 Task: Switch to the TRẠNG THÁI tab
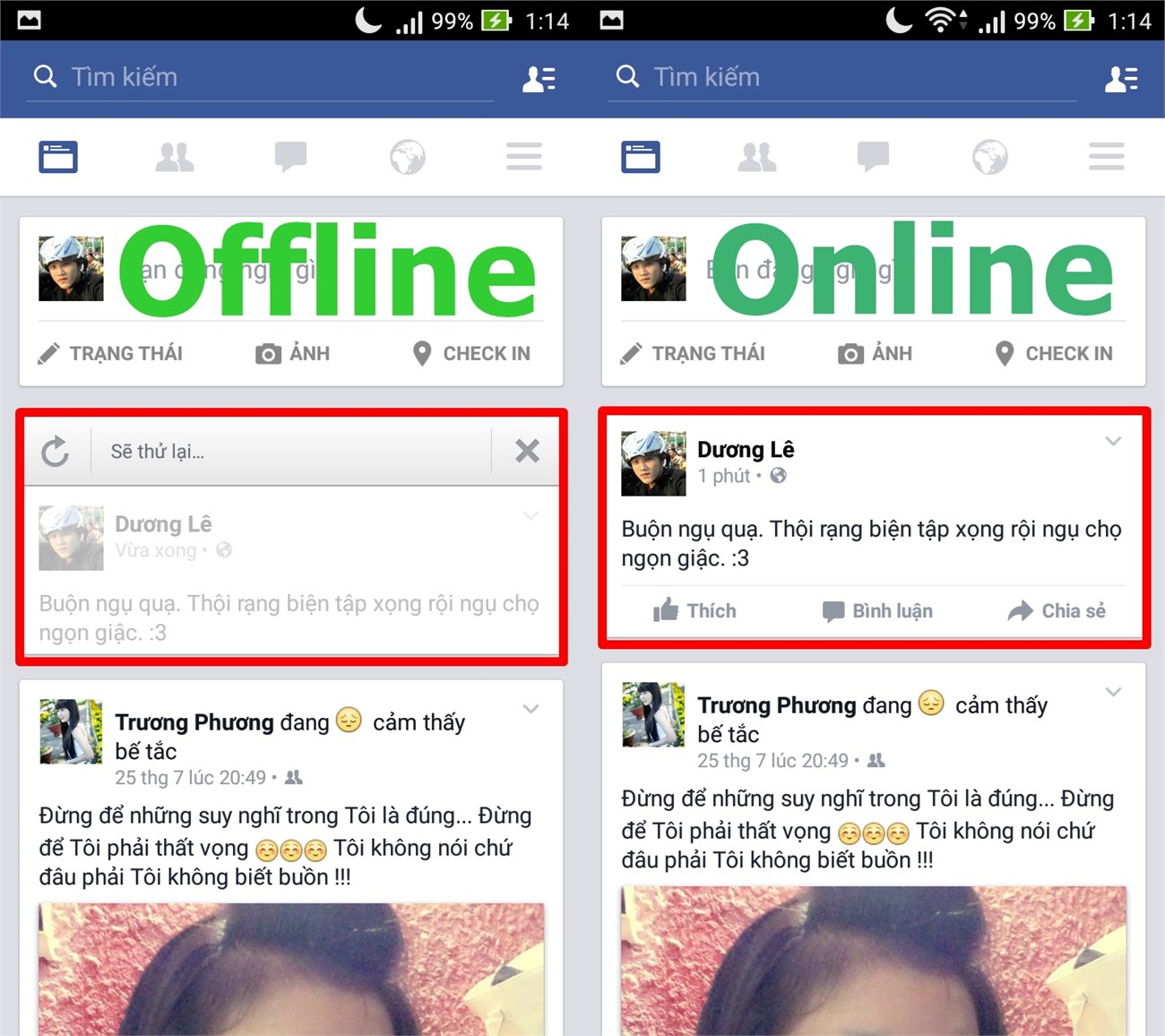[x=112, y=353]
